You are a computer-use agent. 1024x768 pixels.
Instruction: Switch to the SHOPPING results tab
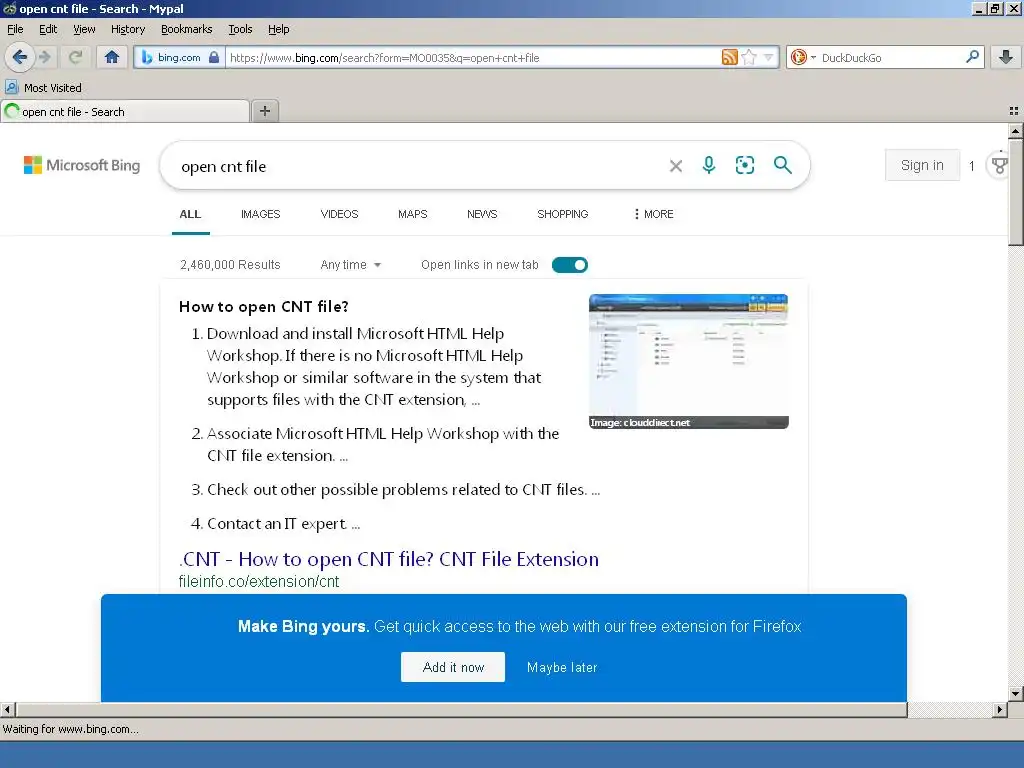click(x=563, y=214)
